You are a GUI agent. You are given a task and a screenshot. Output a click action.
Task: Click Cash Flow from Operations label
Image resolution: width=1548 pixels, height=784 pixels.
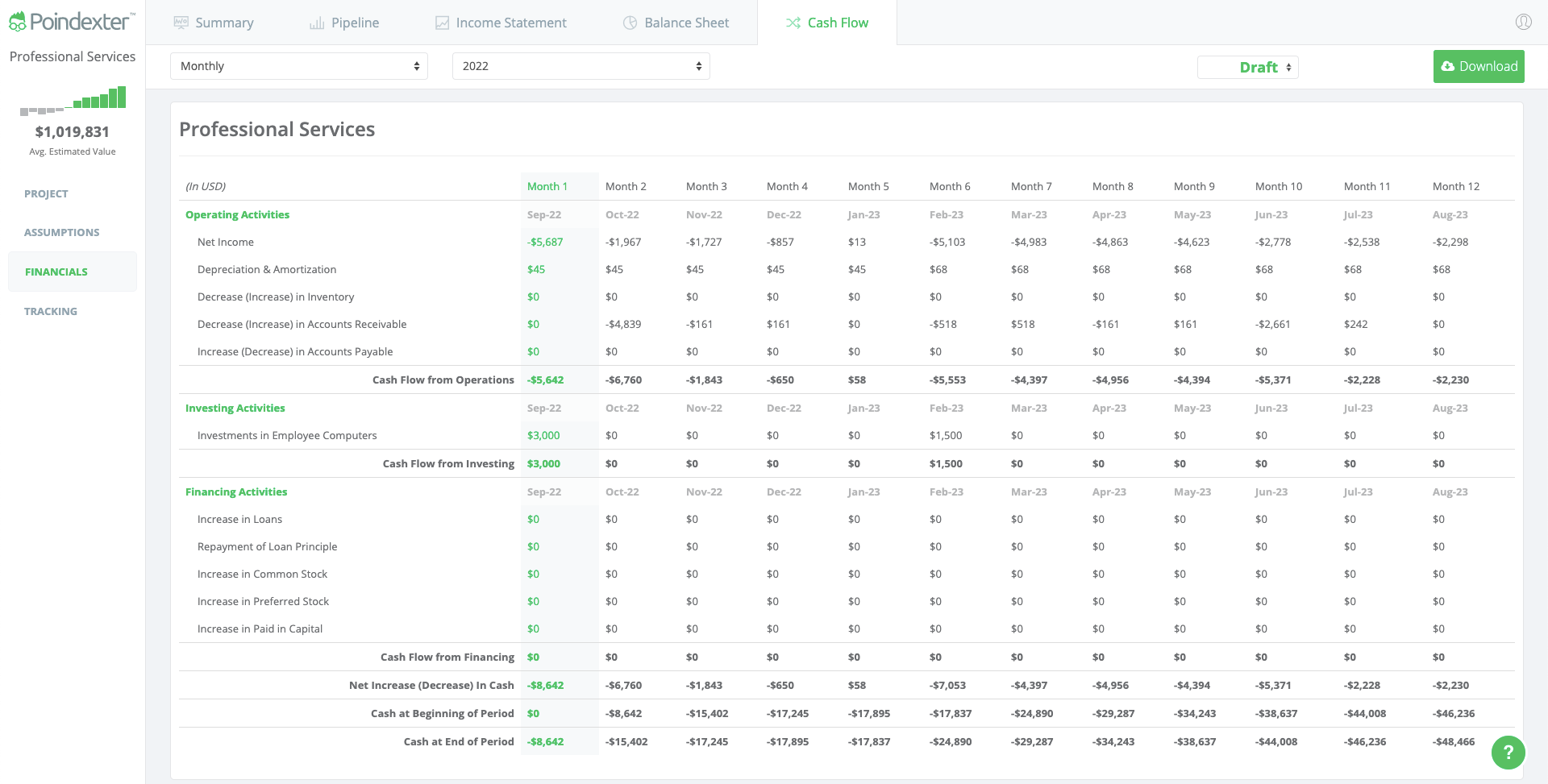pos(443,380)
